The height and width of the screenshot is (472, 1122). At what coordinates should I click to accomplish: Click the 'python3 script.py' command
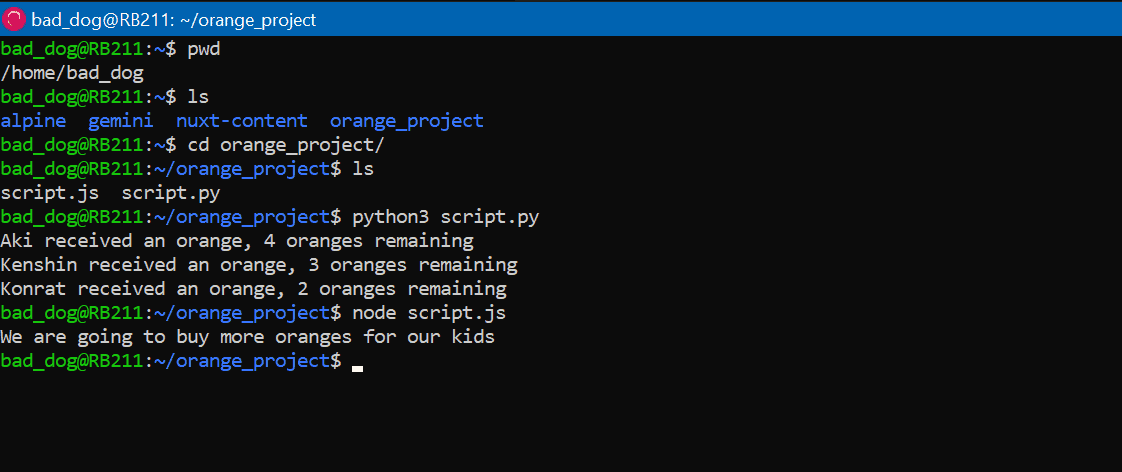tap(446, 217)
